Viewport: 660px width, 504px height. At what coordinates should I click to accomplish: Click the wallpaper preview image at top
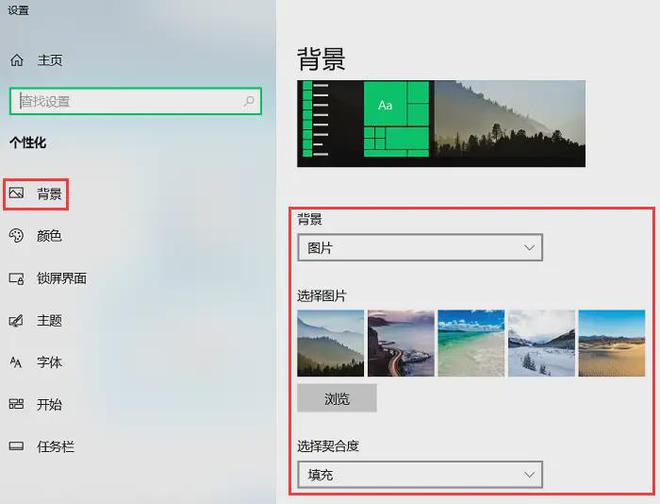[510, 123]
